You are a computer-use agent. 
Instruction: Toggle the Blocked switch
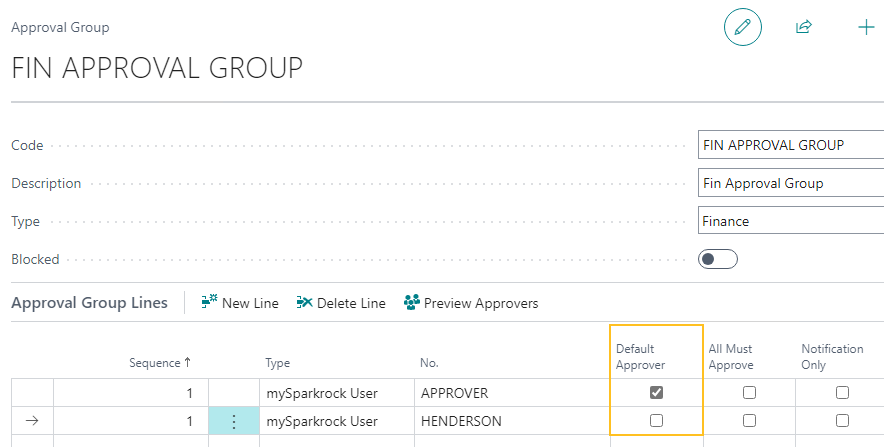coord(717,259)
